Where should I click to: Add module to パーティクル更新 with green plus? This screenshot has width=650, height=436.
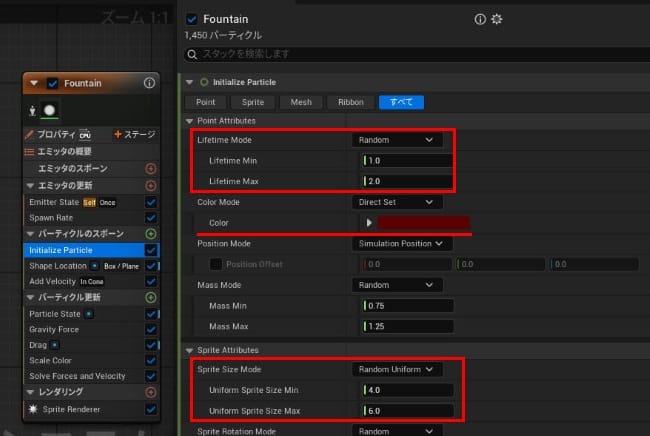151,297
